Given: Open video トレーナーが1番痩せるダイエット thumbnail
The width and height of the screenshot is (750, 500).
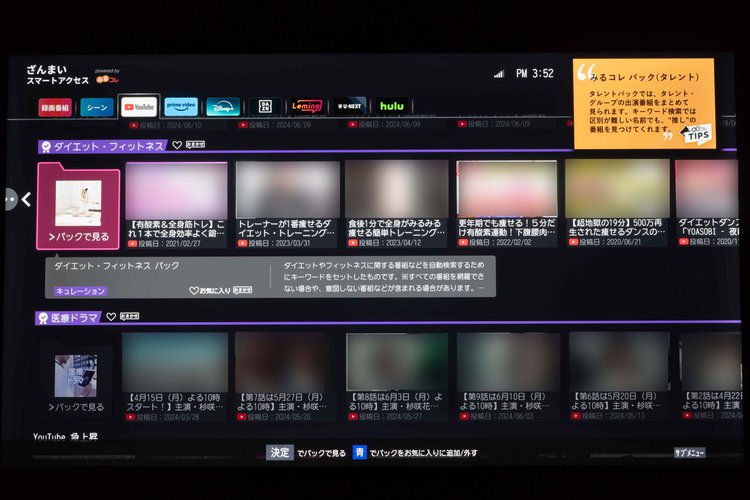Looking at the screenshot, I should [x=288, y=189].
